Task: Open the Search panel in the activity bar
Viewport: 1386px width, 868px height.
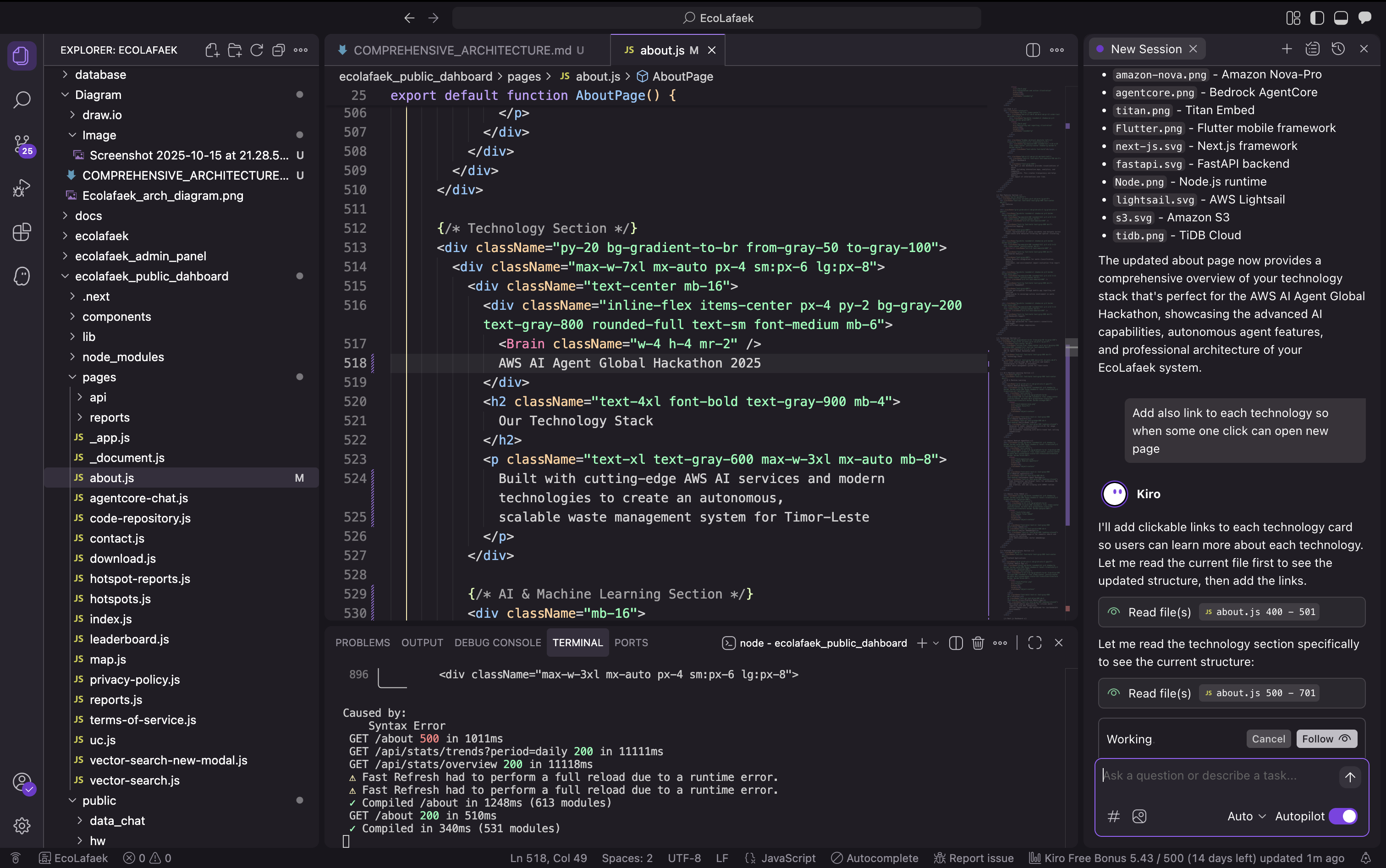Action: point(21,100)
